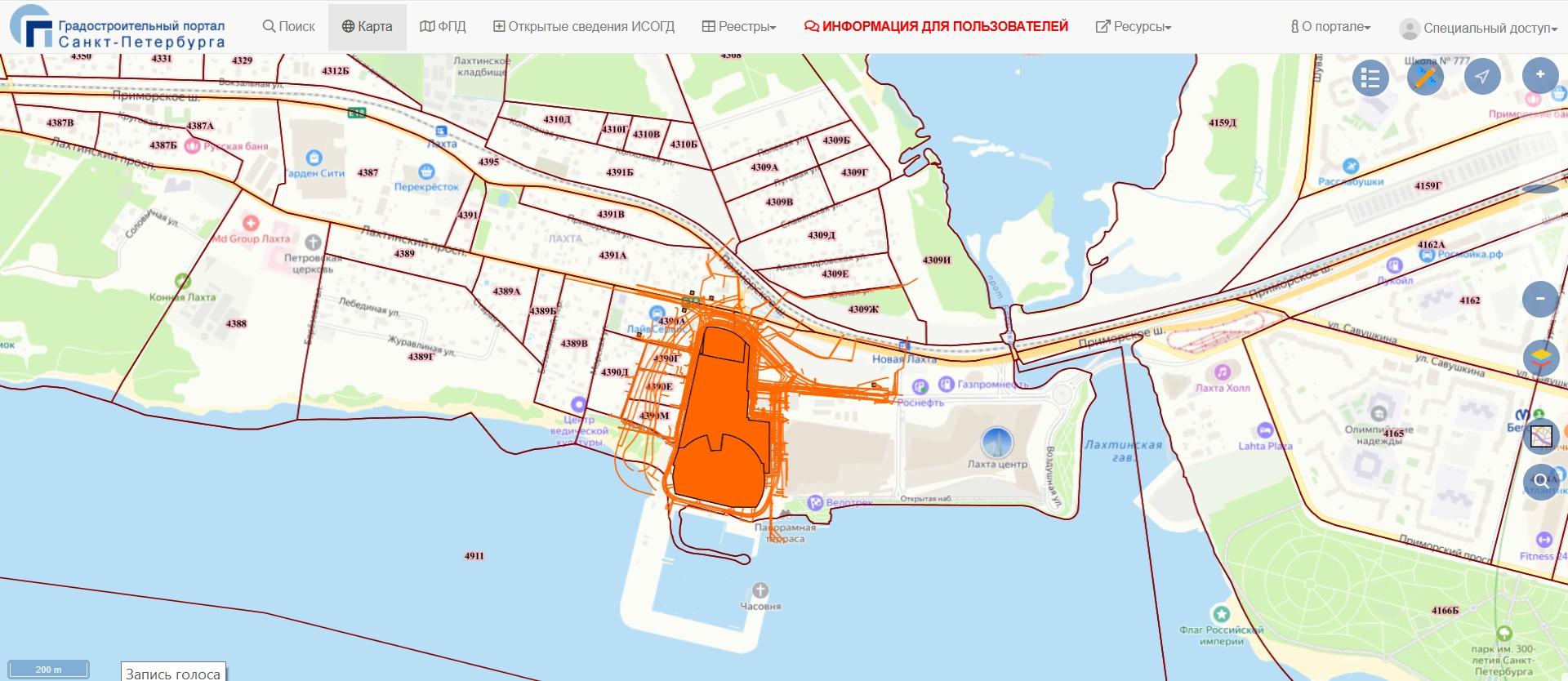Click the Новая Лахта stop label
Screen dimensions: 1568x681
coord(904,359)
